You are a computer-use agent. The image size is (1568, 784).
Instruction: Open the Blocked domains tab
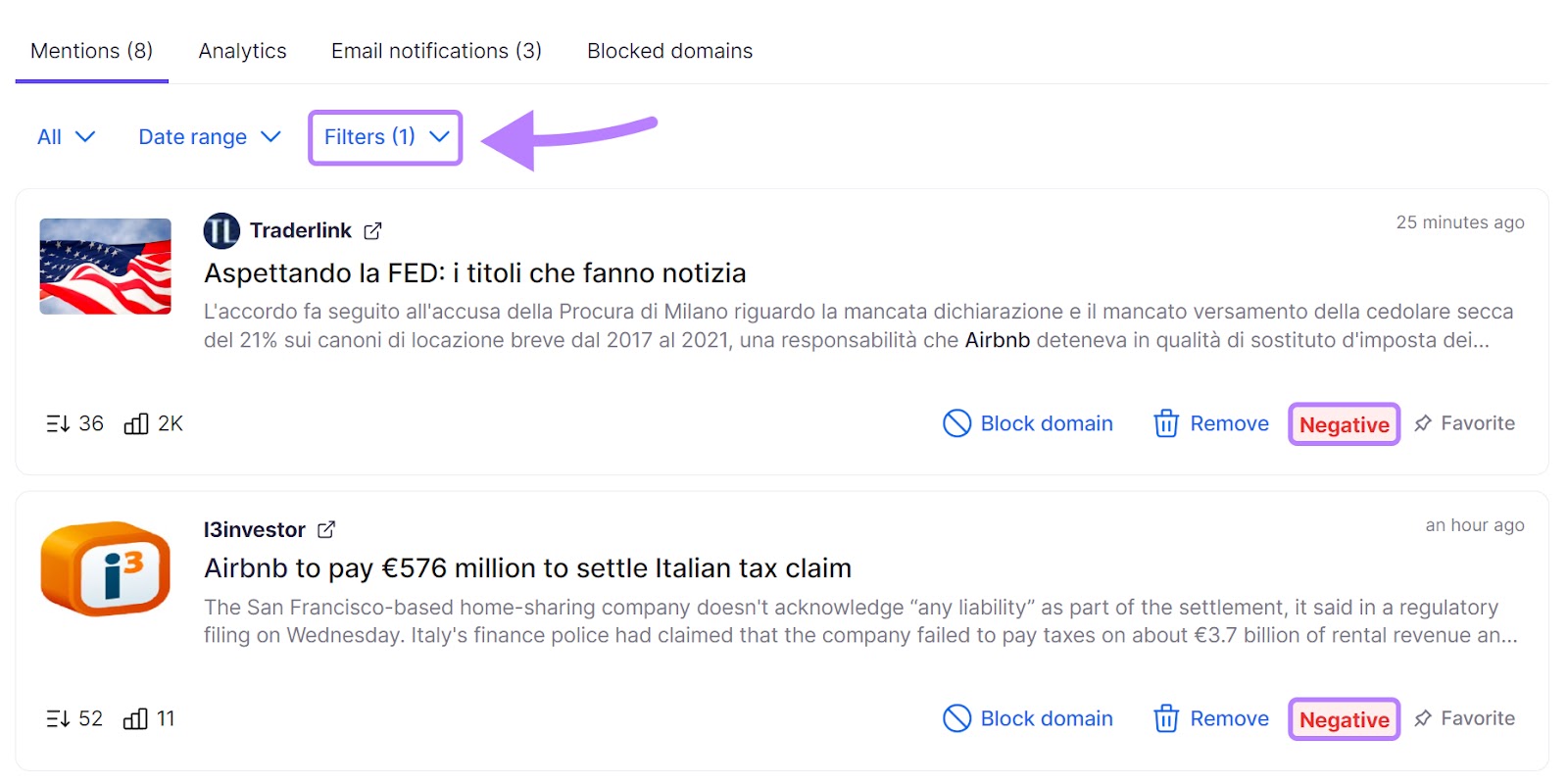pyautogui.click(x=669, y=50)
